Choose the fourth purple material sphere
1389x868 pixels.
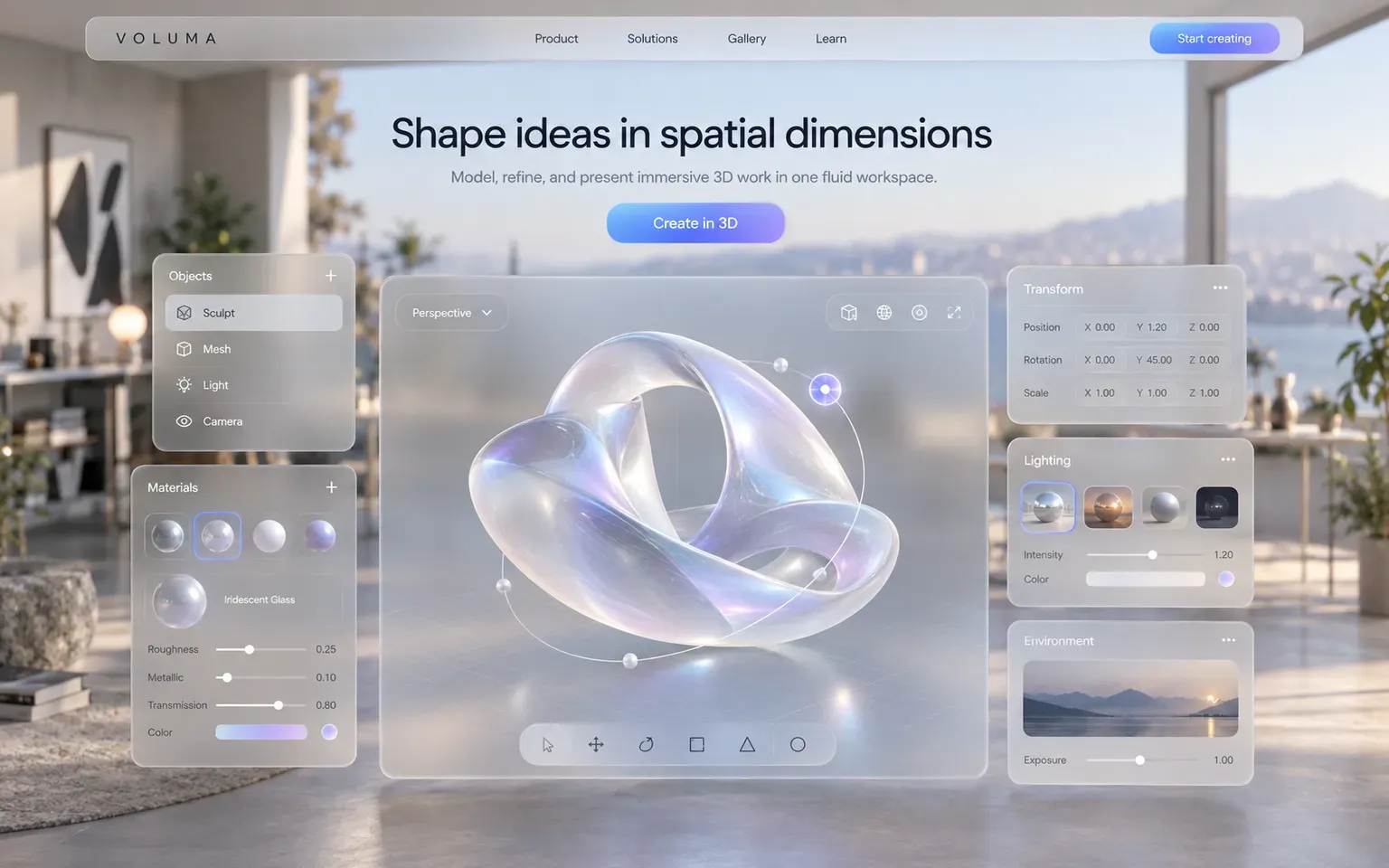(319, 536)
